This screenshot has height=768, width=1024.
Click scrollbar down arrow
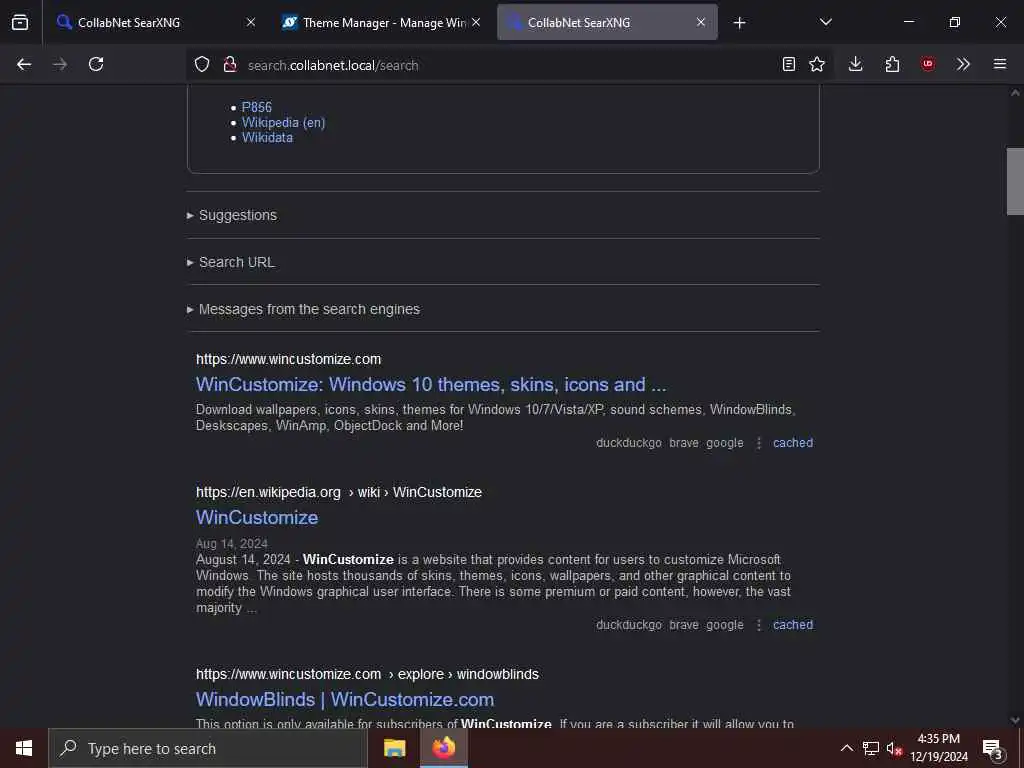pyautogui.click(x=1015, y=720)
